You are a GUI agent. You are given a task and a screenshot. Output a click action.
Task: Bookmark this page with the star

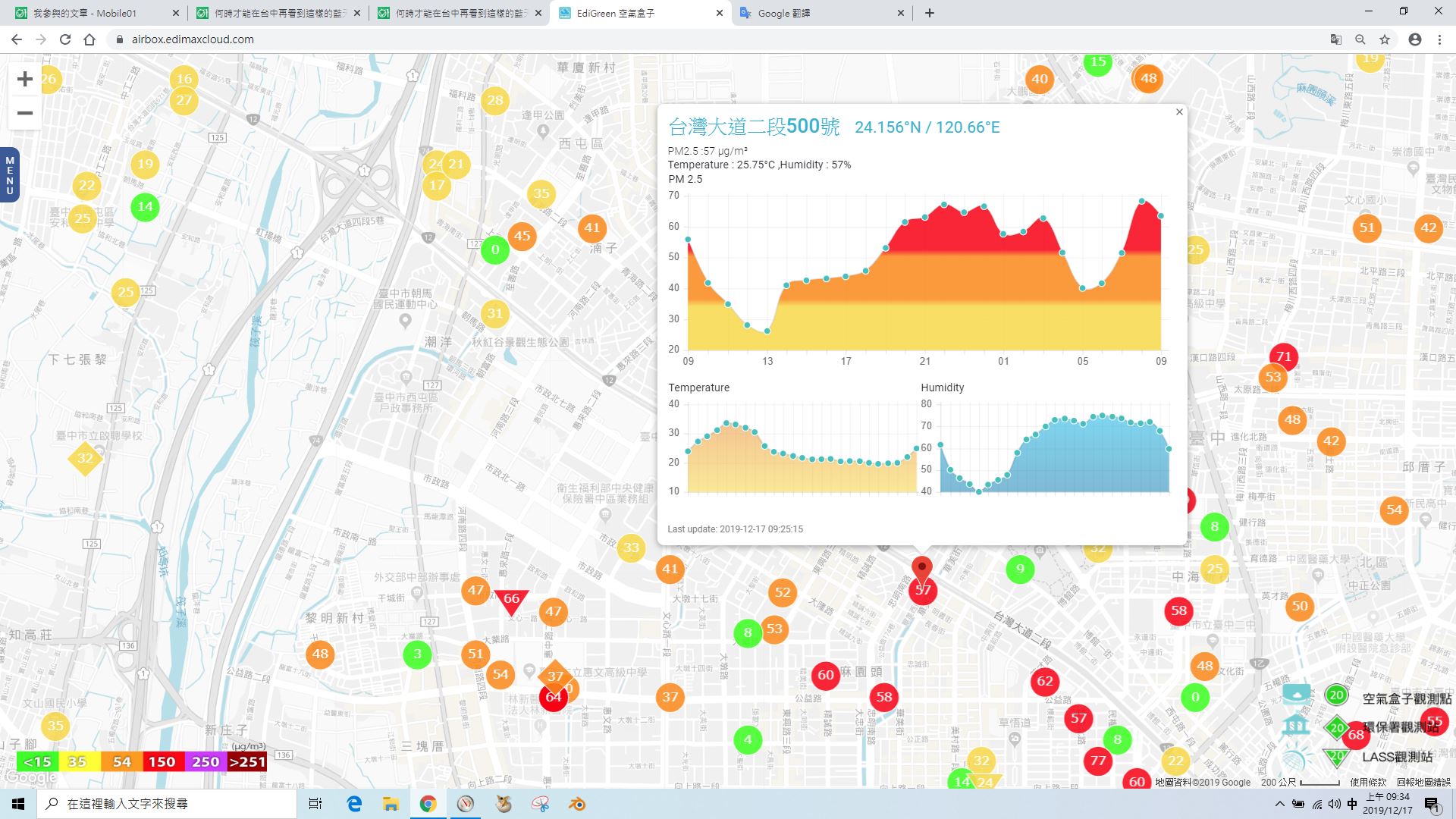(1385, 39)
